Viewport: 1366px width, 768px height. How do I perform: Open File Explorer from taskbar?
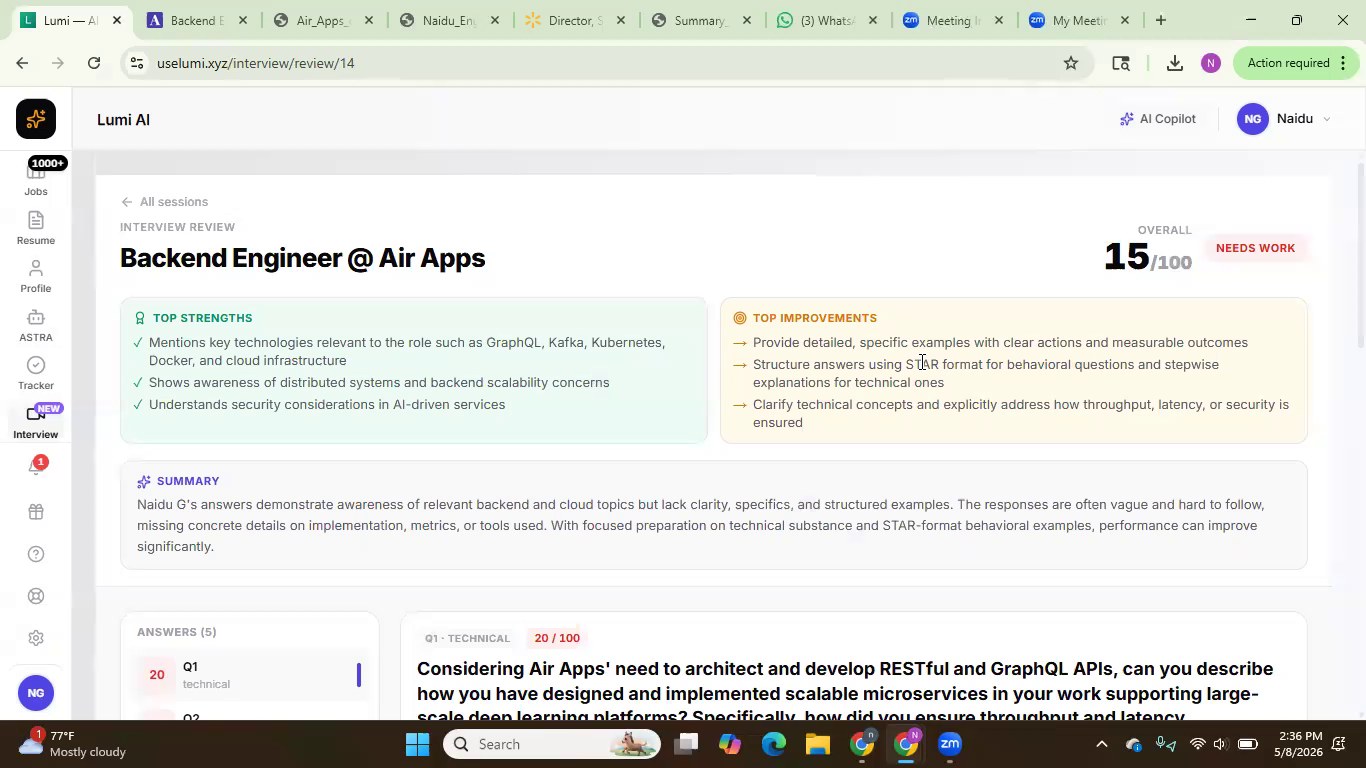tap(818, 744)
